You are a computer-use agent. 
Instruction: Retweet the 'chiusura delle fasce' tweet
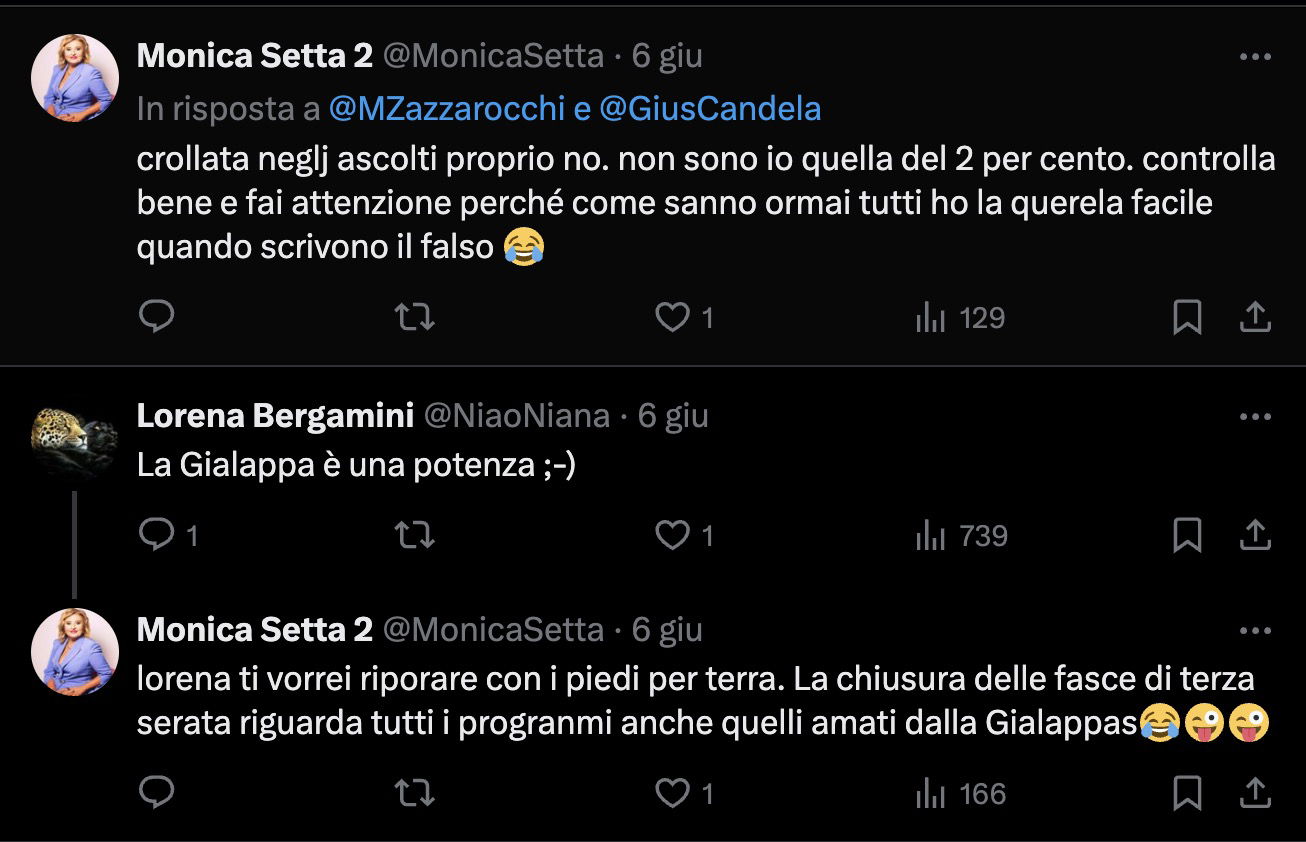point(414,794)
